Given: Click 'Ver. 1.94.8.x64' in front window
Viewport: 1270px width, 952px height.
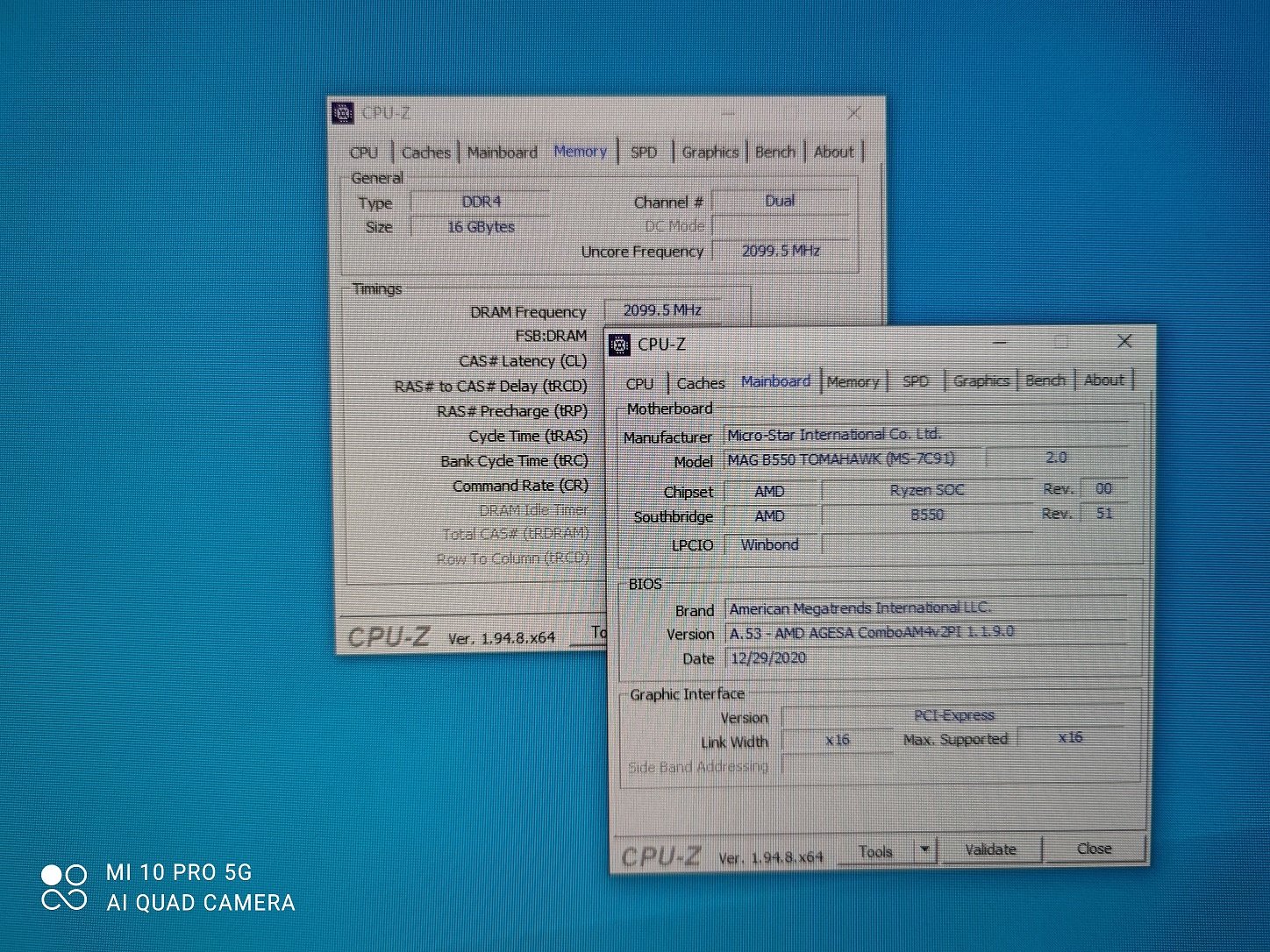Looking at the screenshot, I should pyautogui.click(x=771, y=856).
